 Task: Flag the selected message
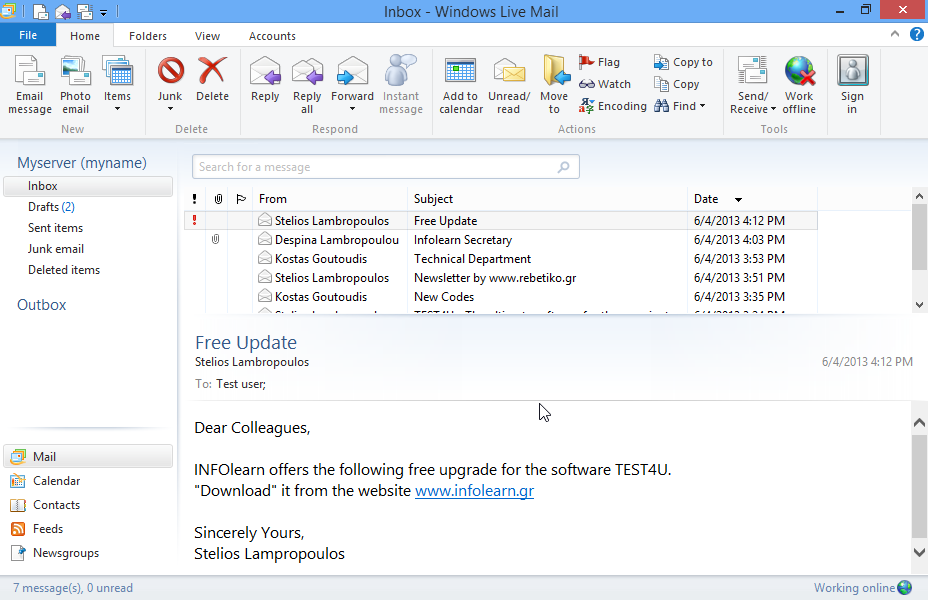point(600,62)
